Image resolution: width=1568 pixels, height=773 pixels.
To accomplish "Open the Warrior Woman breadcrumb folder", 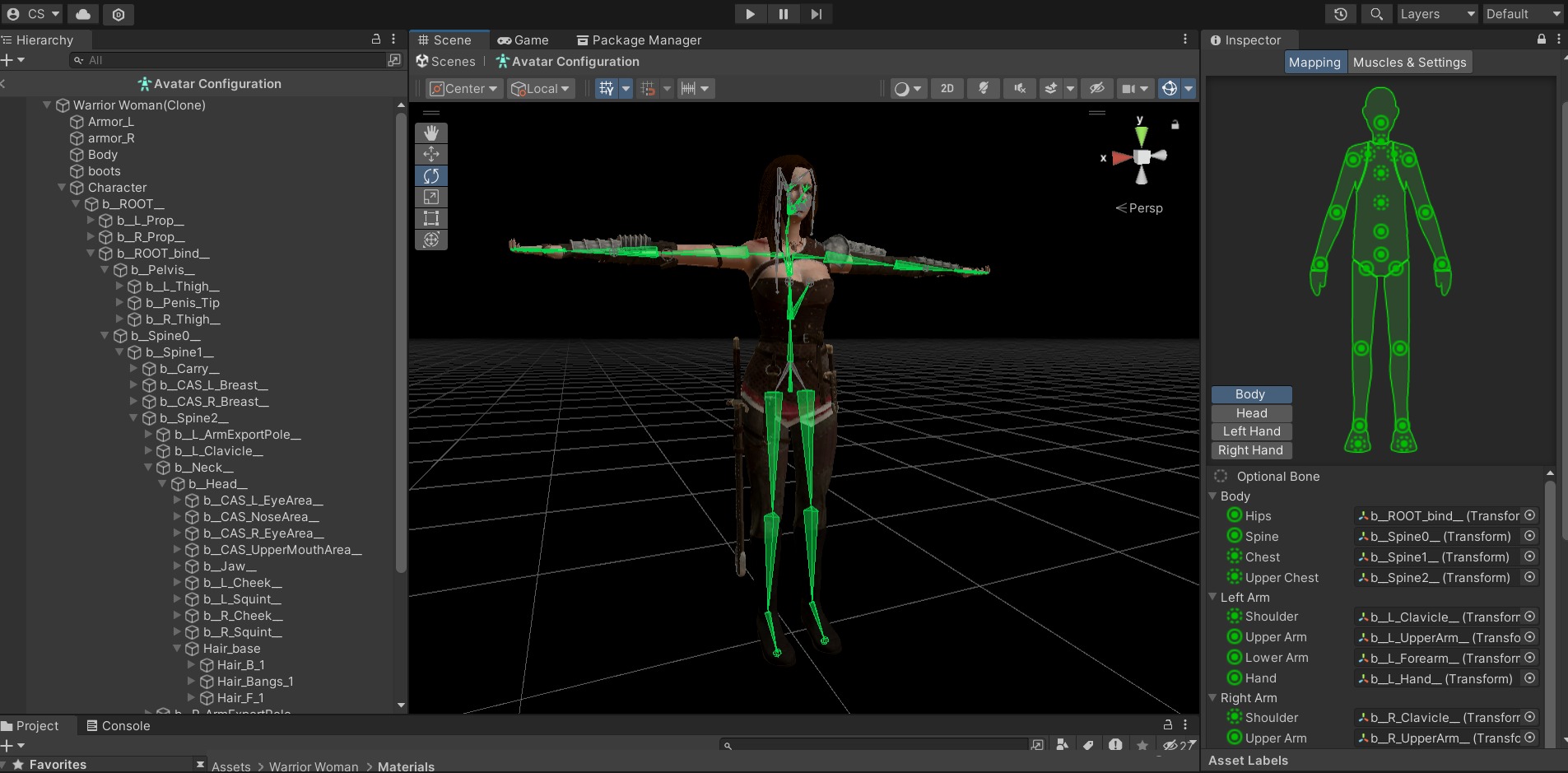I will coord(314,766).
